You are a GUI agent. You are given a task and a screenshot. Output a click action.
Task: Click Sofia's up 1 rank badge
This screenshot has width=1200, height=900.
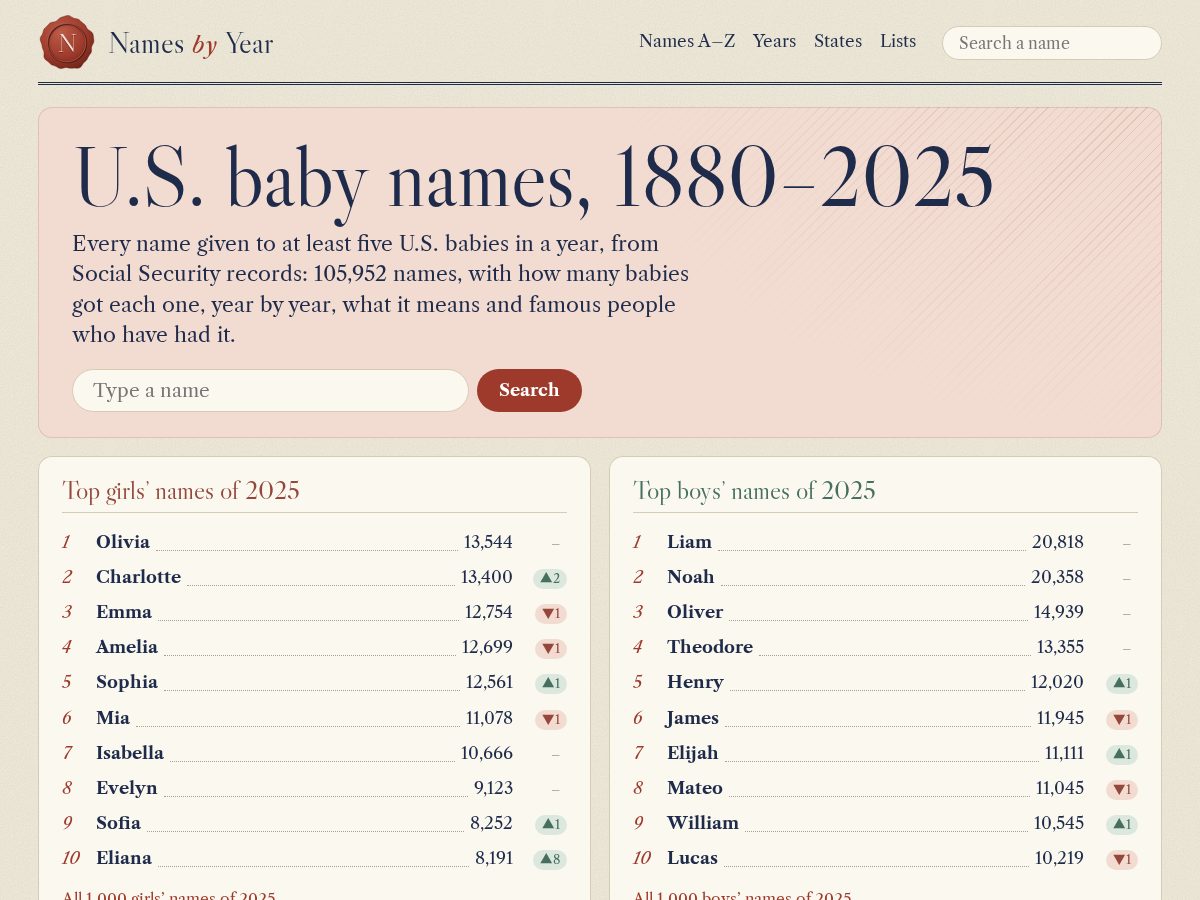click(551, 824)
